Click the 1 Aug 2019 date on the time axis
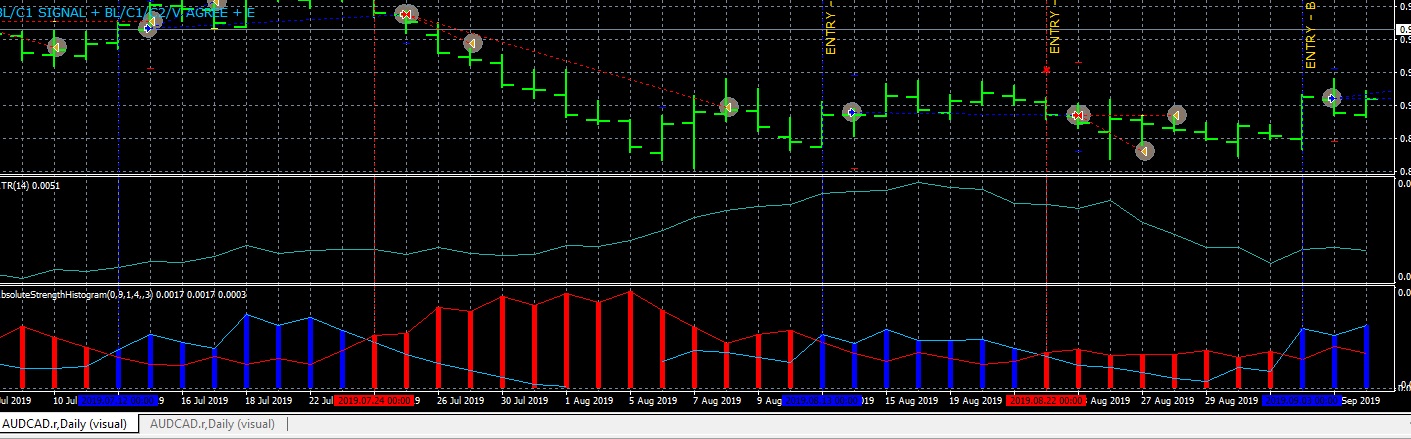This screenshot has height=439, width=1411. pyautogui.click(x=590, y=401)
